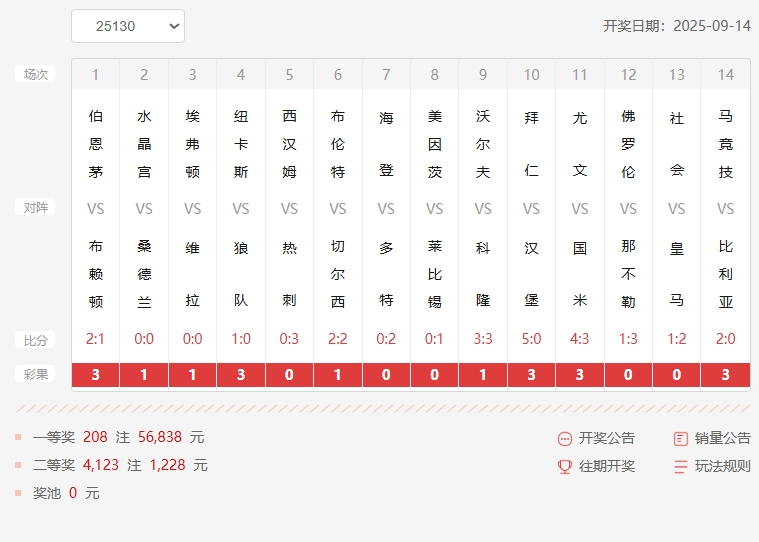759x542 pixels.
Task: Click the 5:0 score for 拜仁 match
Action: (x=531, y=339)
